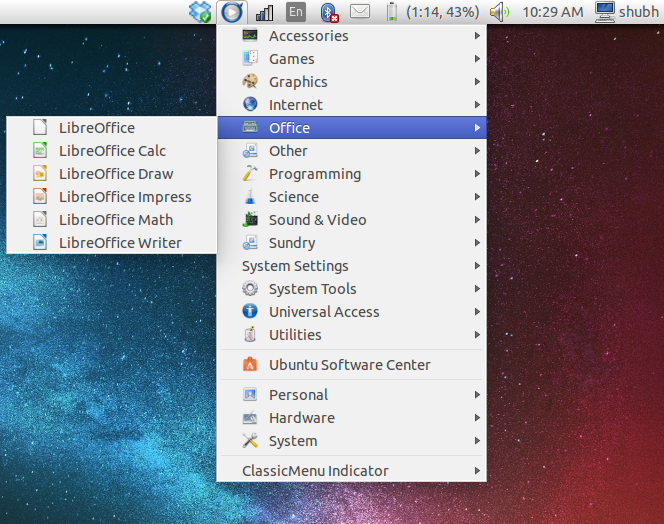The width and height of the screenshot is (664, 524).
Task: Click the LibreOffice Draw icon
Action: click(x=40, y=173)
